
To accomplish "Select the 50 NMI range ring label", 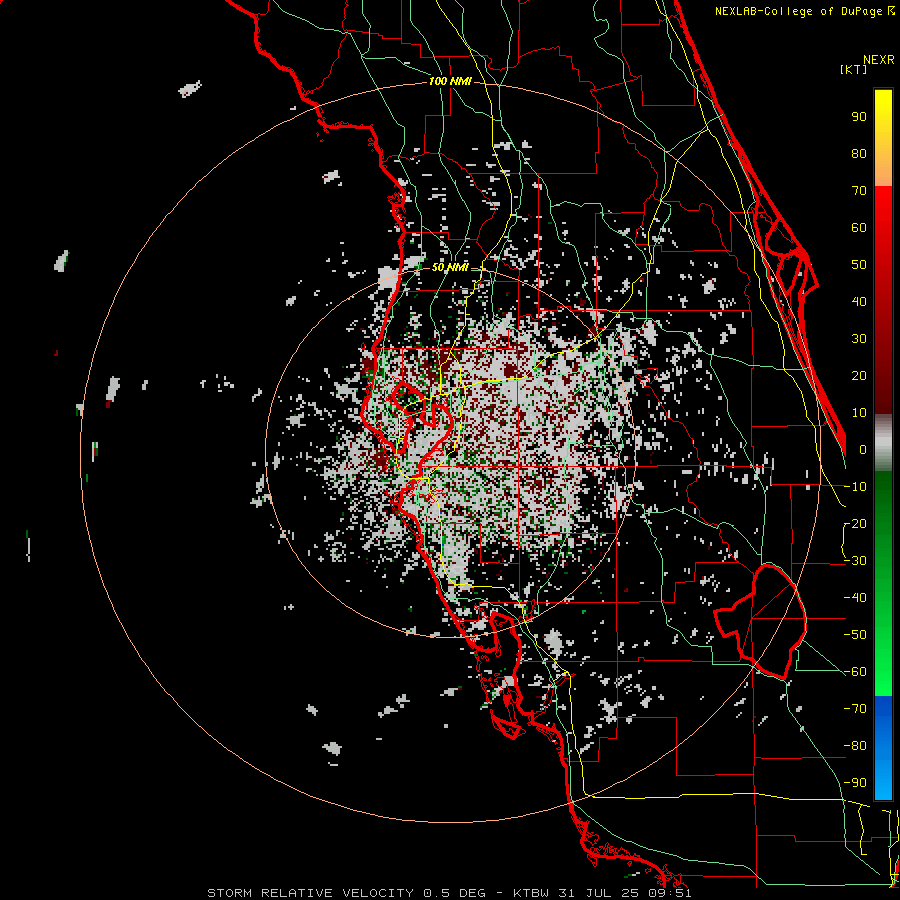I will pyautogui.click(x=450, y=267).
